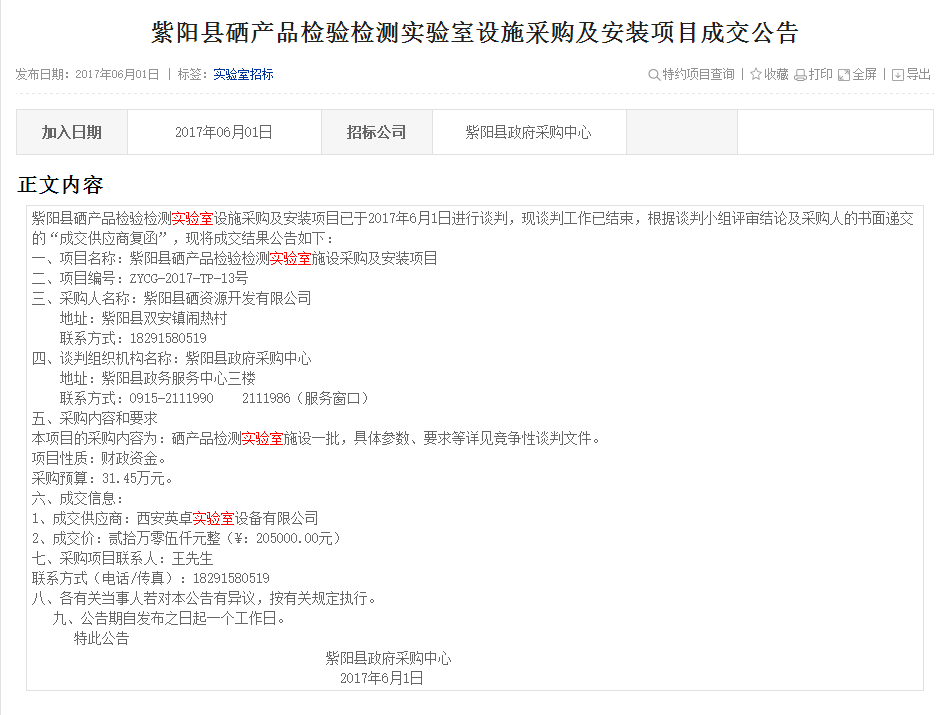Select the 加入日期 header cell
This screenshot has height=715, width=945.
tap(71, 132)
